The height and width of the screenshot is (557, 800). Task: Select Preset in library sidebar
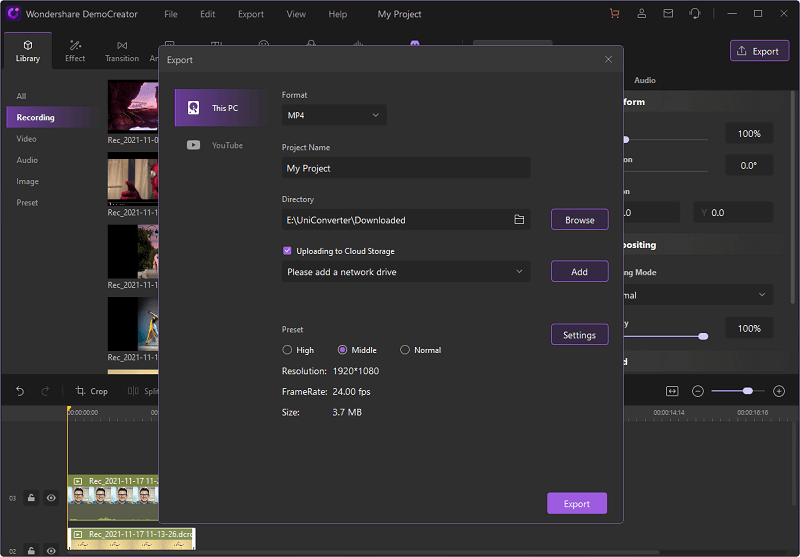point(27,203)
